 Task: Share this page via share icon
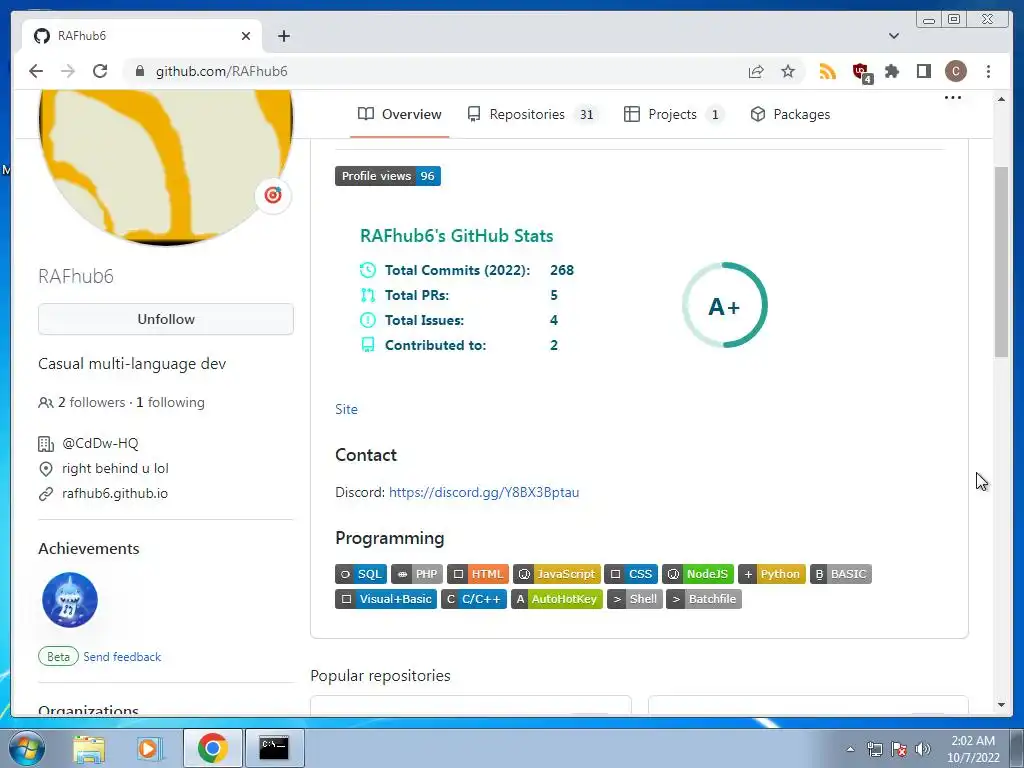(x=756, y=71)
